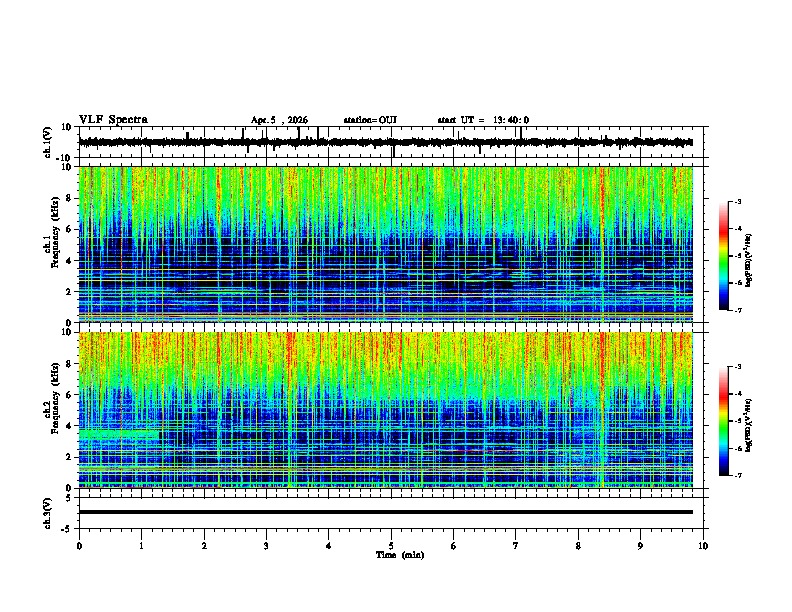This screenshot has width=792, height=612.
Task: Click the flat black ch.3 voltage trace
Action: pyautogui.click(x=385, y=512)
